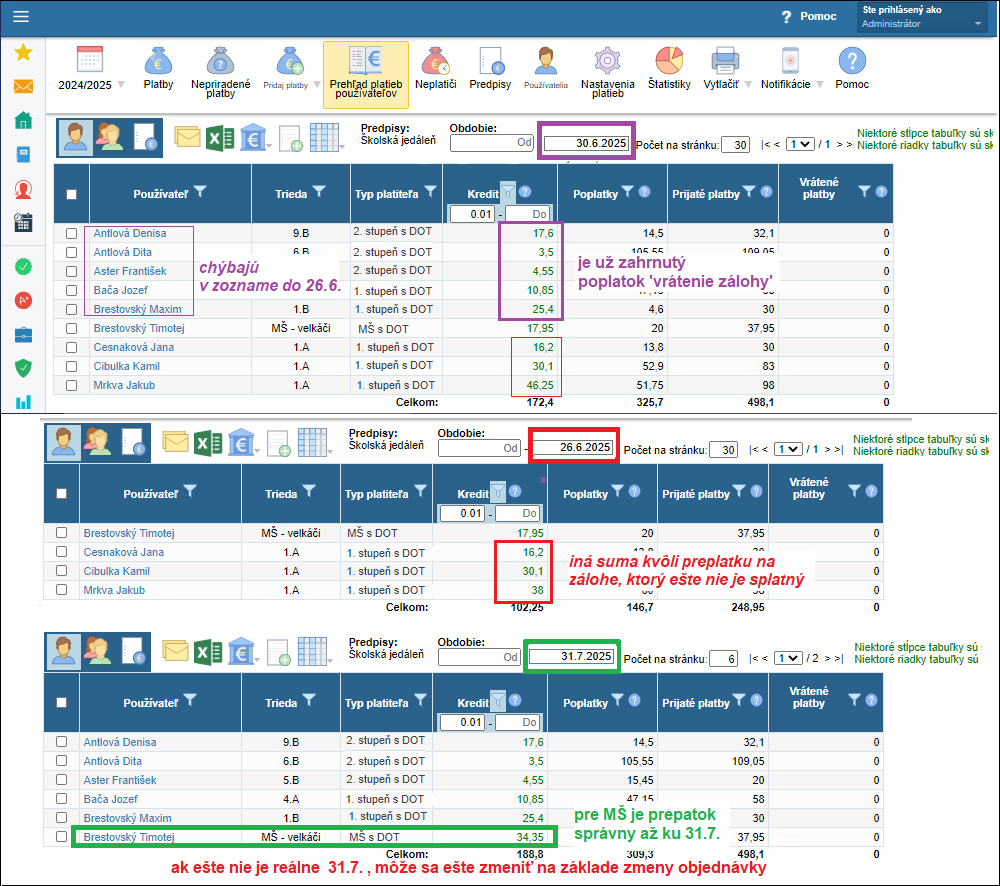The height and width of the screenshot is (886, 1000).
Task: Click the Od date field in the 30.6.2025 panel
Action: [492, 143]
